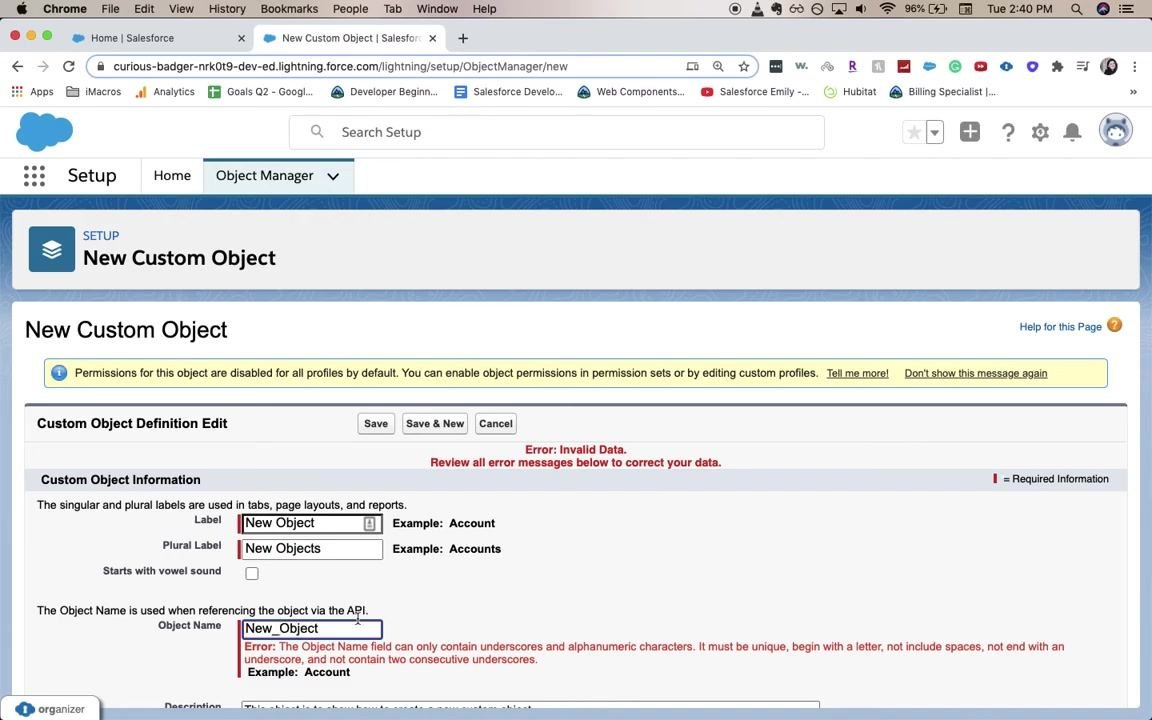Open the notifications bell icon
This screenshot has height=720, width=1152.
point(1073,132)
